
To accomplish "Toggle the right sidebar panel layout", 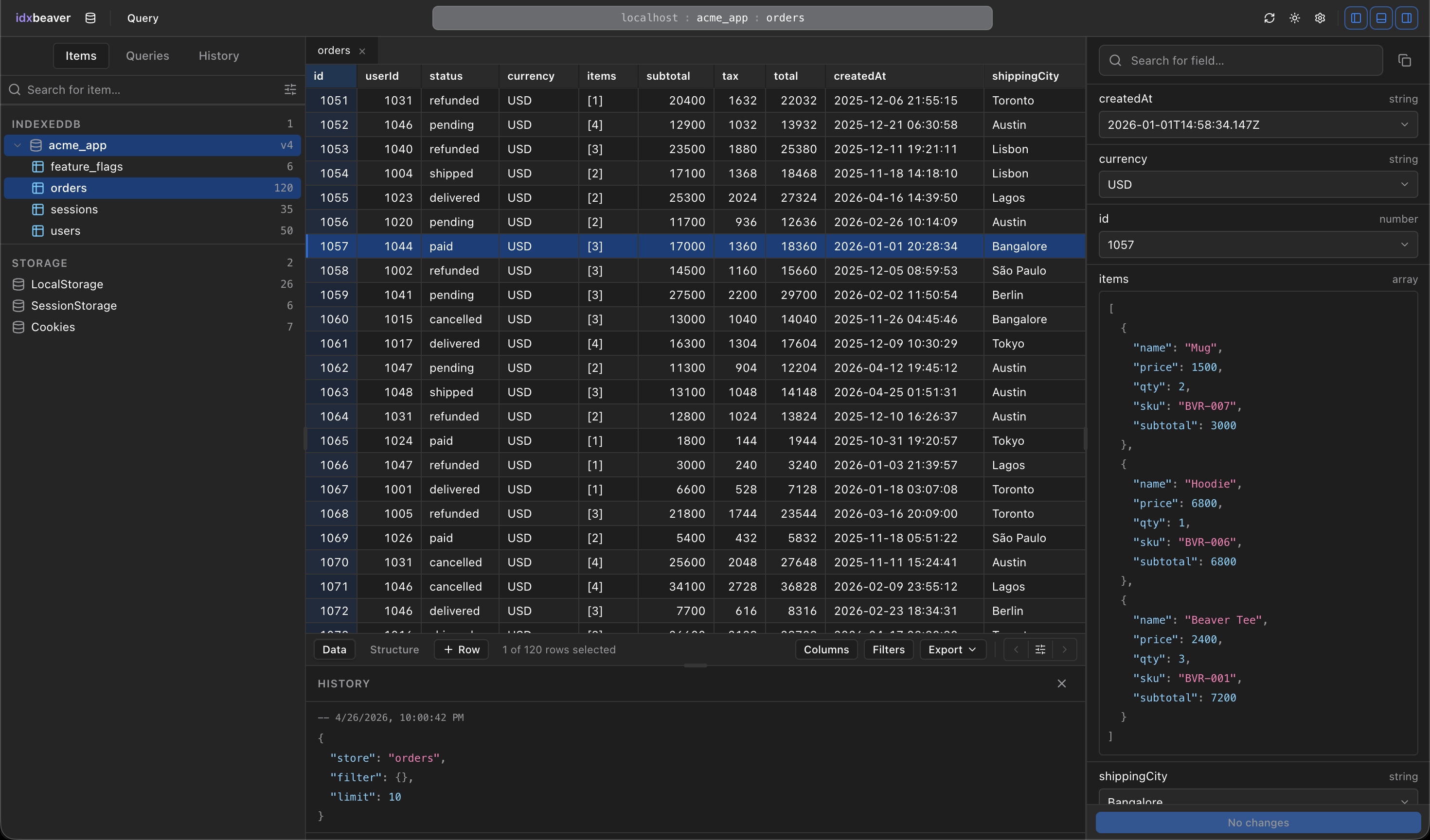I will click(1407, 18).
